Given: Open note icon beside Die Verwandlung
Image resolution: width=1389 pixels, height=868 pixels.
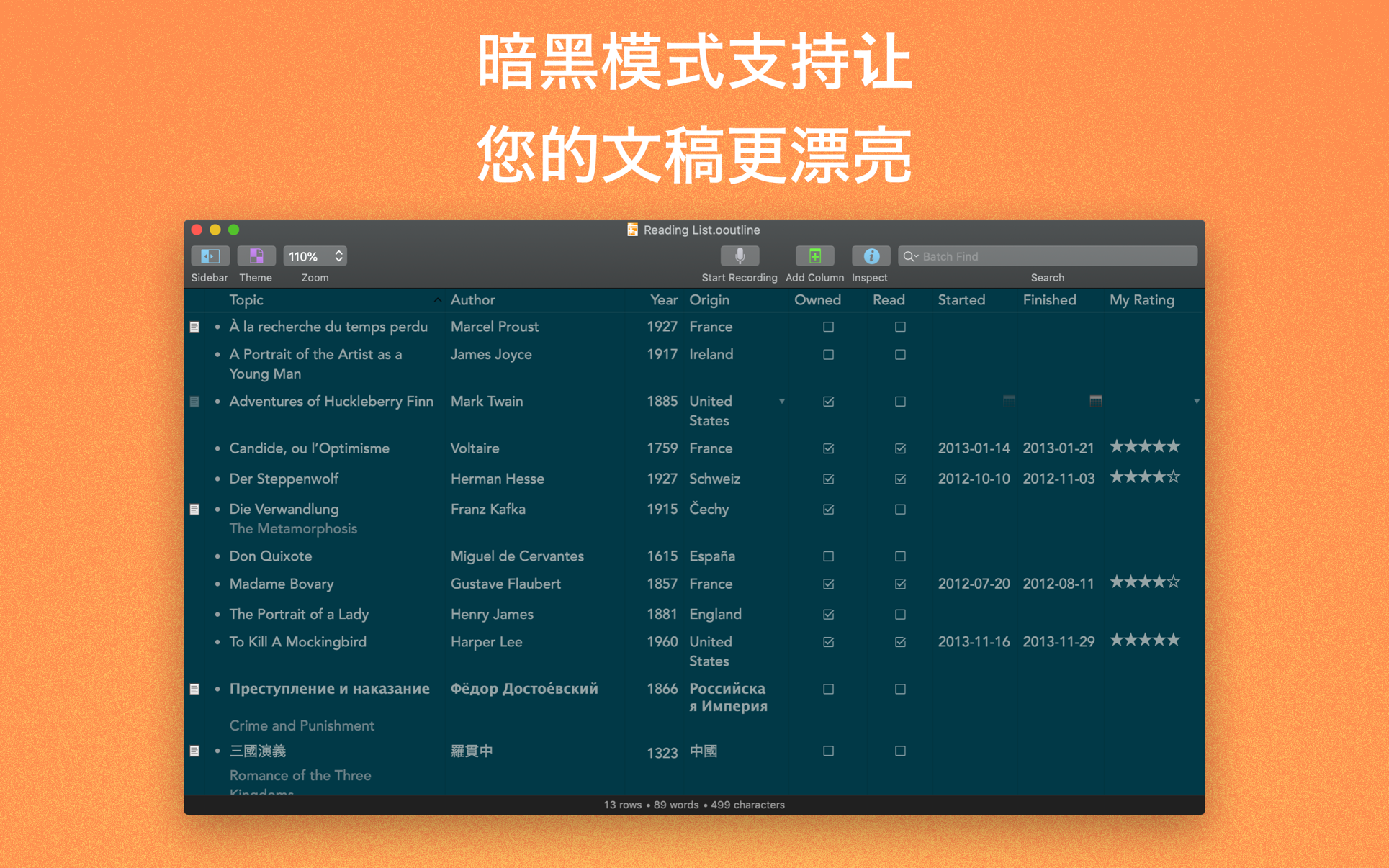Looking at the screenshot, I should 194,509.
